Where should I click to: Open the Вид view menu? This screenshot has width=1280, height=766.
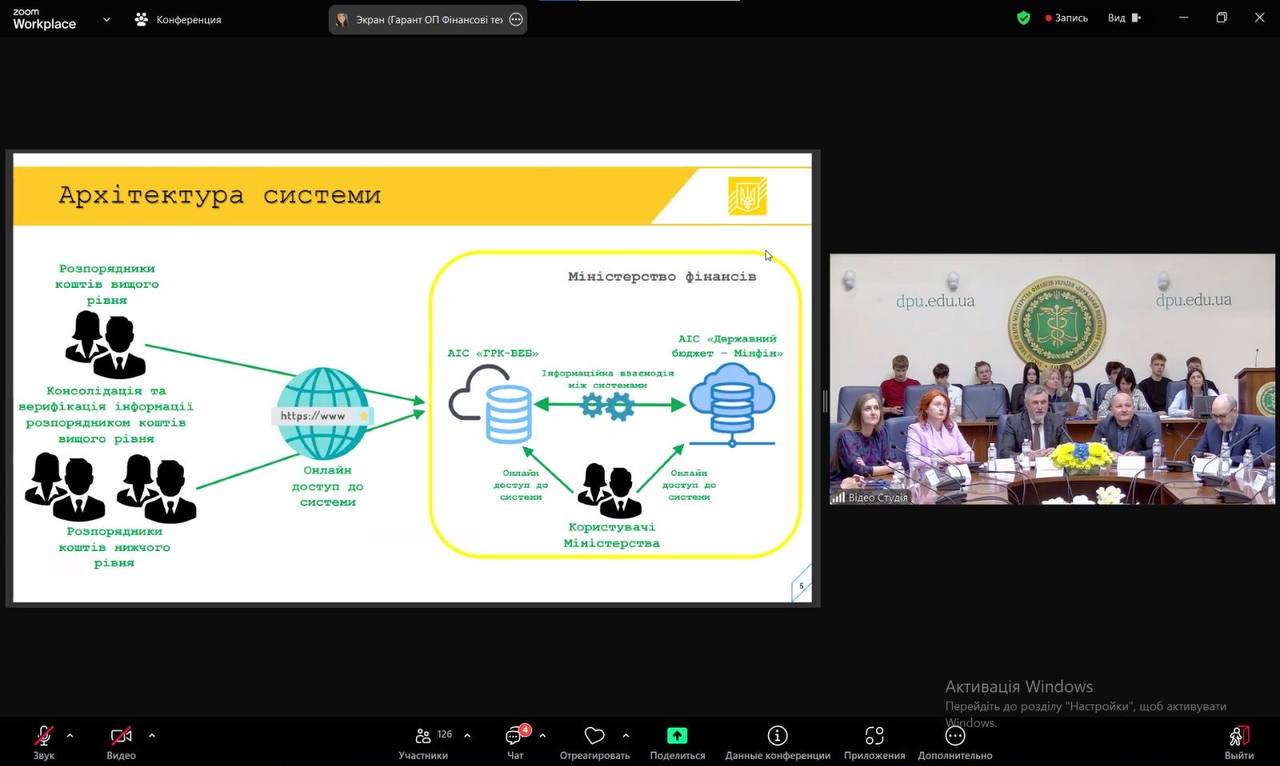point(1123,18)
